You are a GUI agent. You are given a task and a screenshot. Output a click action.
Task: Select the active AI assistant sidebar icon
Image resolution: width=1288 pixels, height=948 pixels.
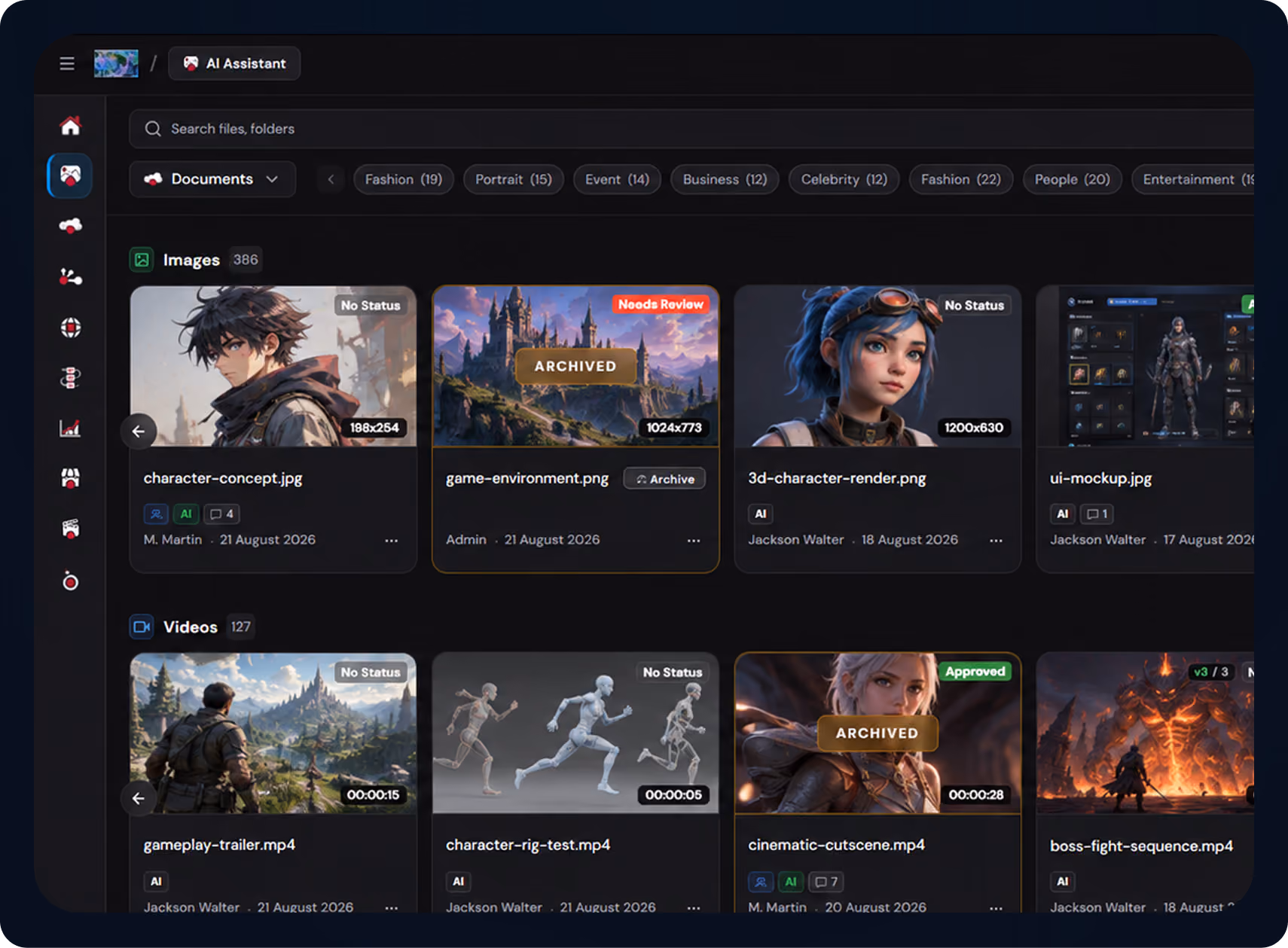[x=70, y=175]
